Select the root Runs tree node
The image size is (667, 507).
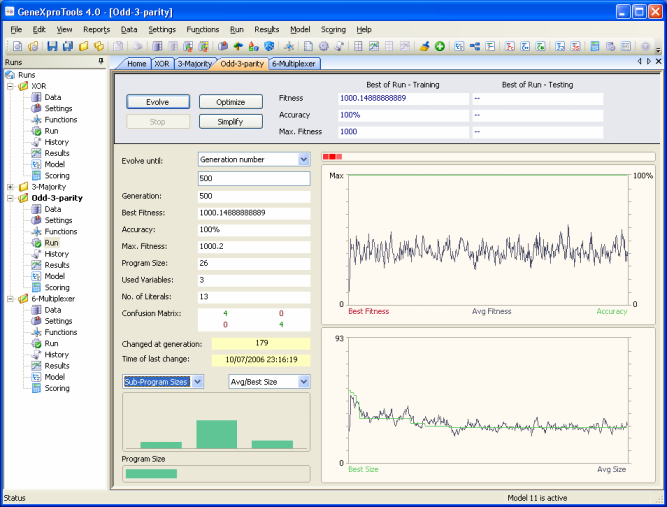pos(26,75)
